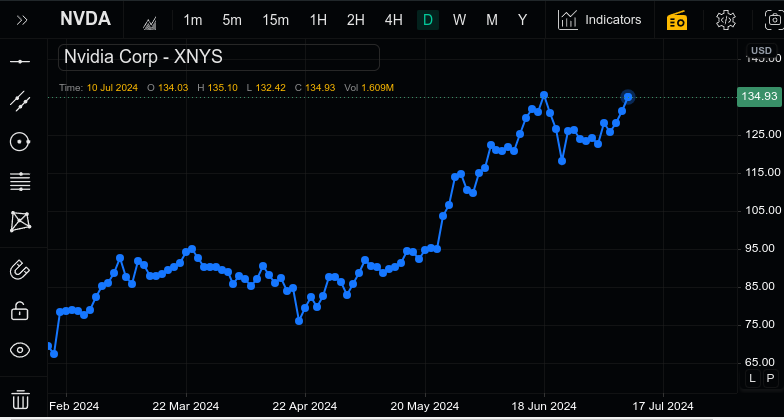Viewport: 784px width, 420px height.
Task: Click the L 132.42 low value
Action: coord(266,88)
